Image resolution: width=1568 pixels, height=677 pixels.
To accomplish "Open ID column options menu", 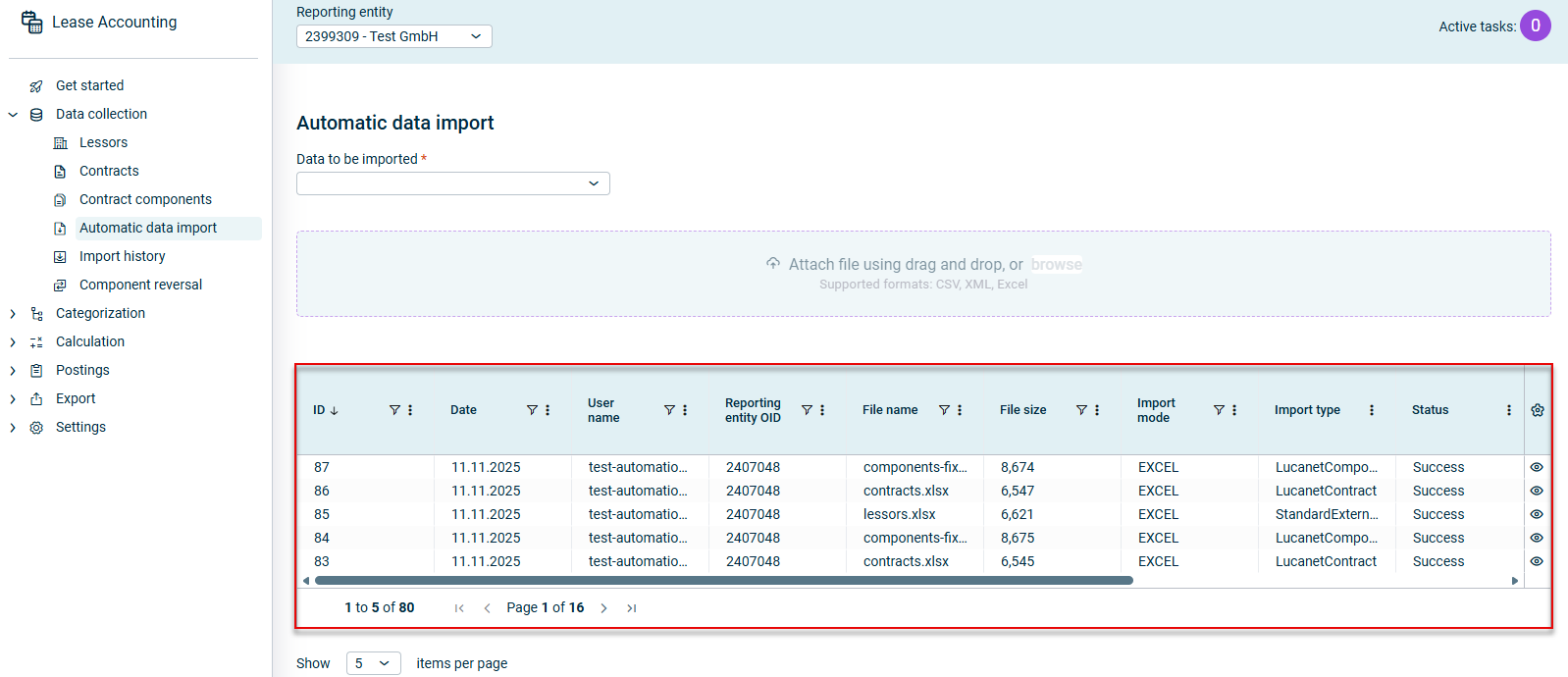I will (410, 410).
